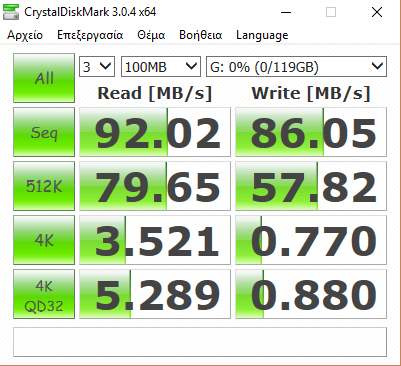Image resolution: width=401 pixels, height=366 pixels.
Task: Run all benchmarks with the All button
Action: 44,78
